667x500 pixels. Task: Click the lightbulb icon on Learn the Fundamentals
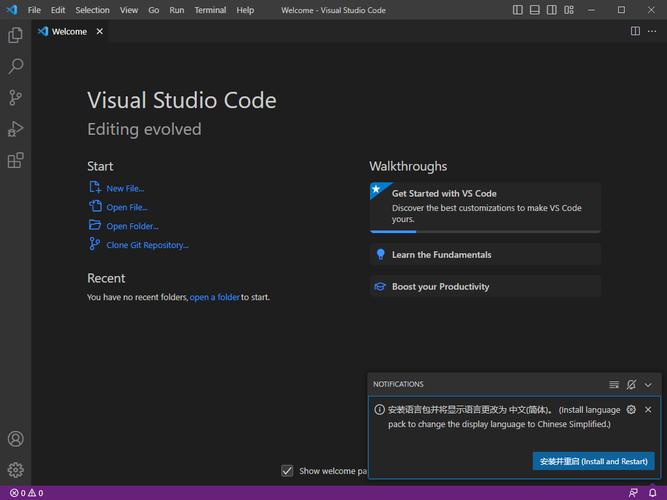coord(381,254)
